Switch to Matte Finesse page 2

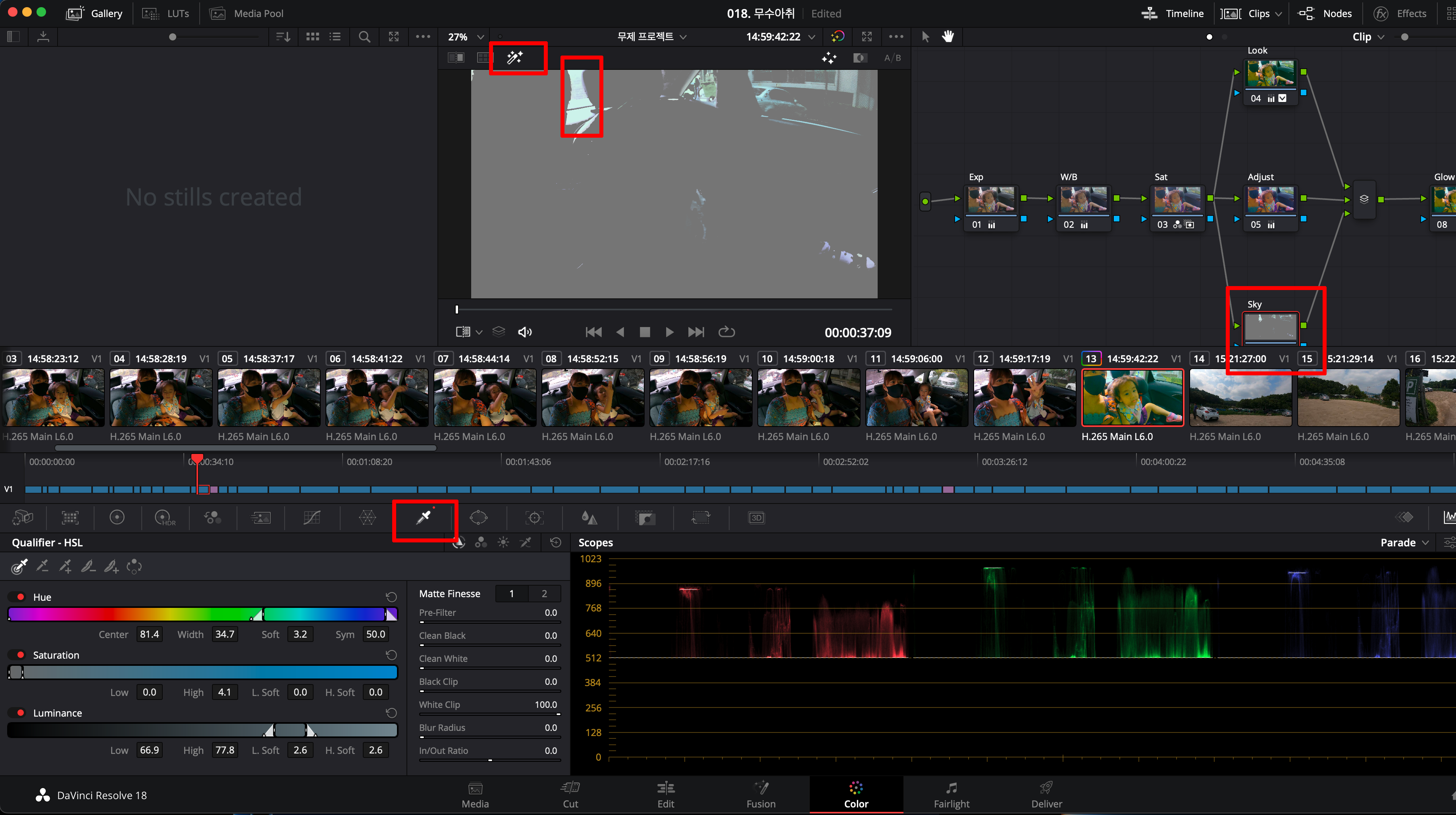click(x=544, y=594)
